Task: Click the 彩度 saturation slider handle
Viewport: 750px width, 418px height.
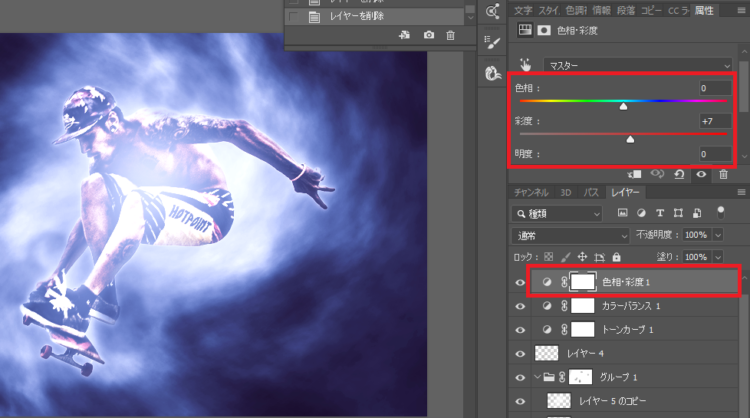Action: point(630,139)
